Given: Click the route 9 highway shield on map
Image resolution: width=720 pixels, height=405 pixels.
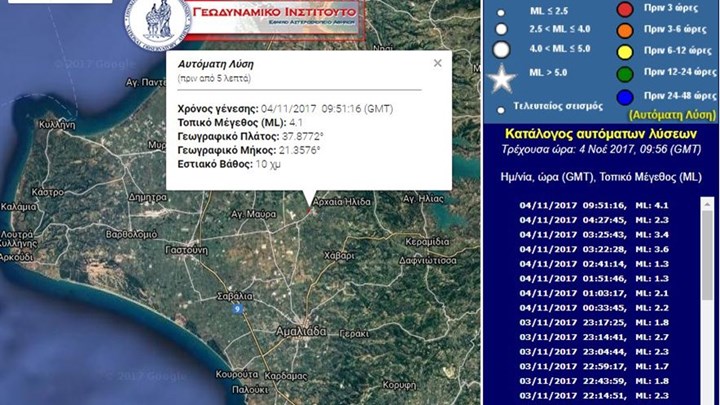Looking at the screenshot, I should pos(237,309).
